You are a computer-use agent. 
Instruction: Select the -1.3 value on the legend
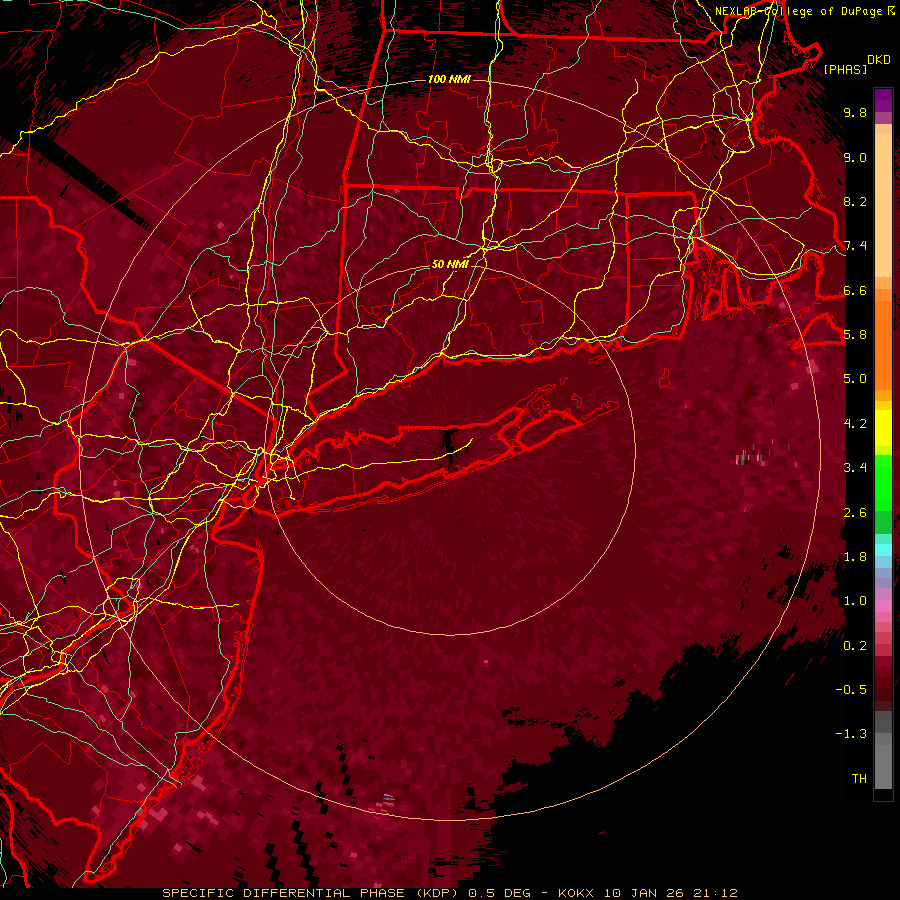point(851,735)
